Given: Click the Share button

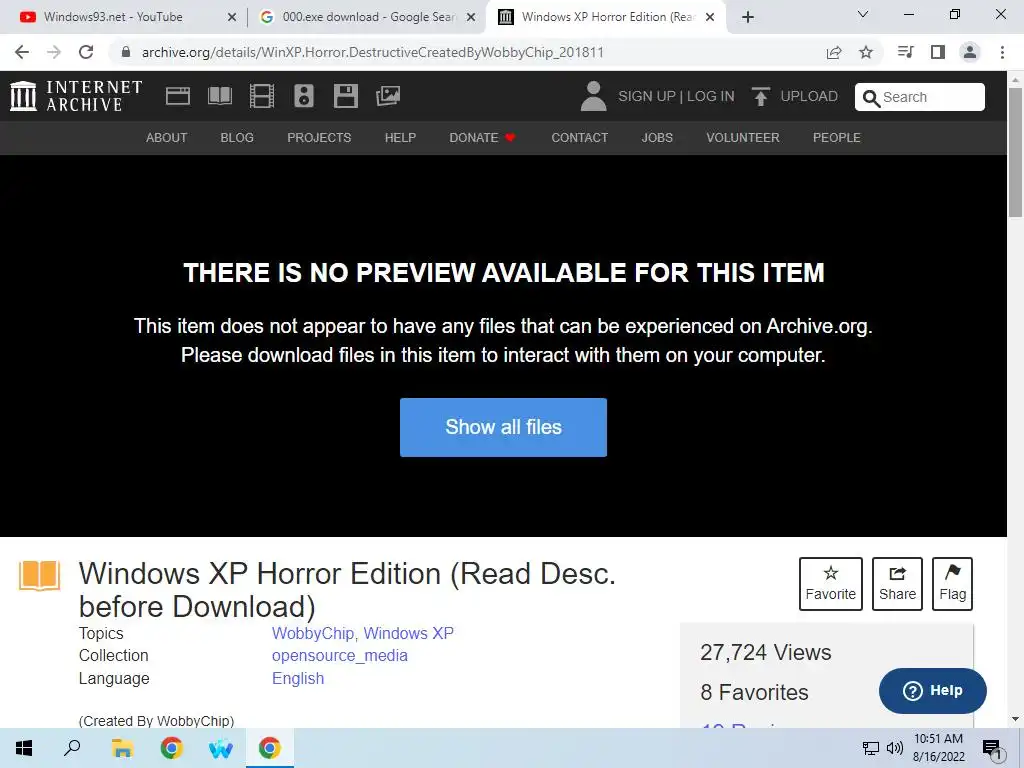Looking at the screenshot, I should coord(897,584).
